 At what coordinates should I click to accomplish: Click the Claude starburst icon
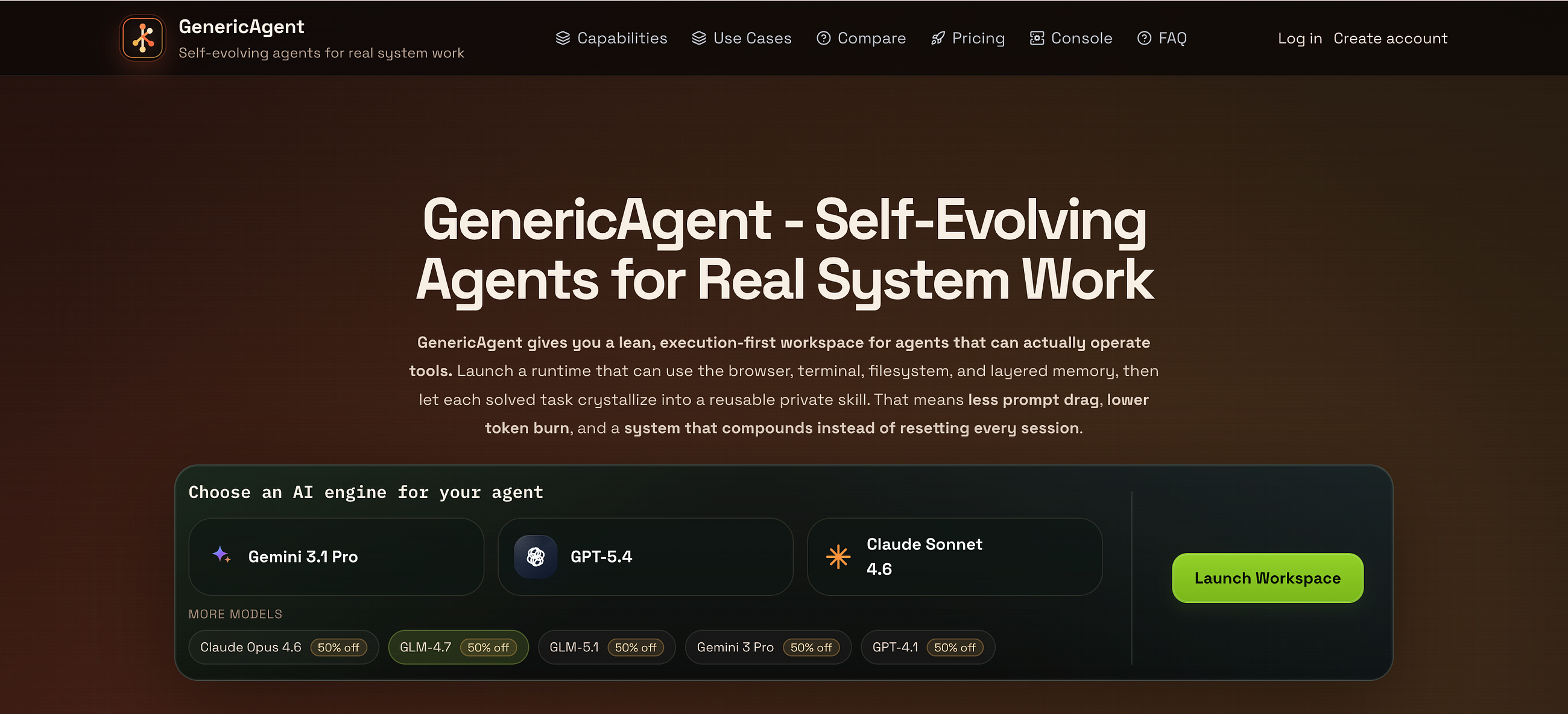838,557
